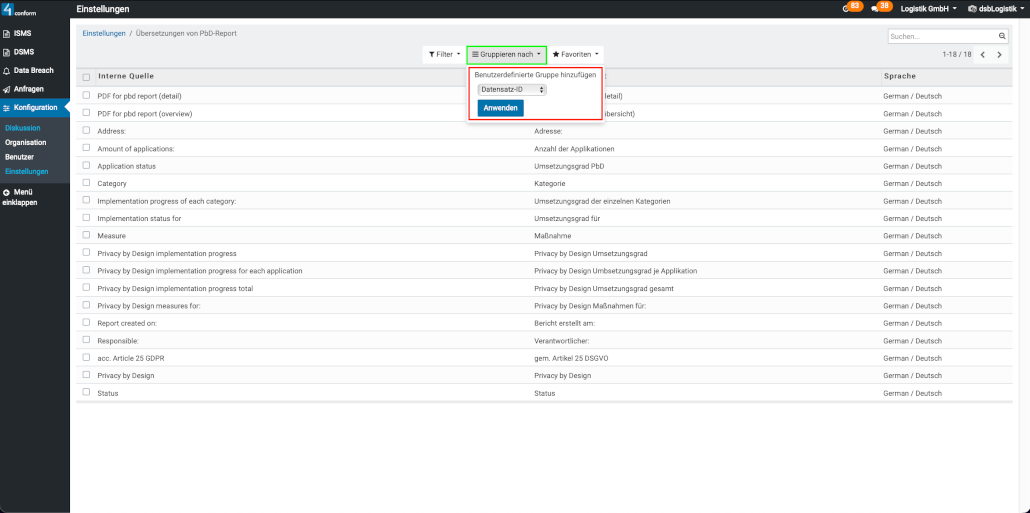Click the 4conform logo icon
This screenshot has height=513, width=1030.
[8, 9]
